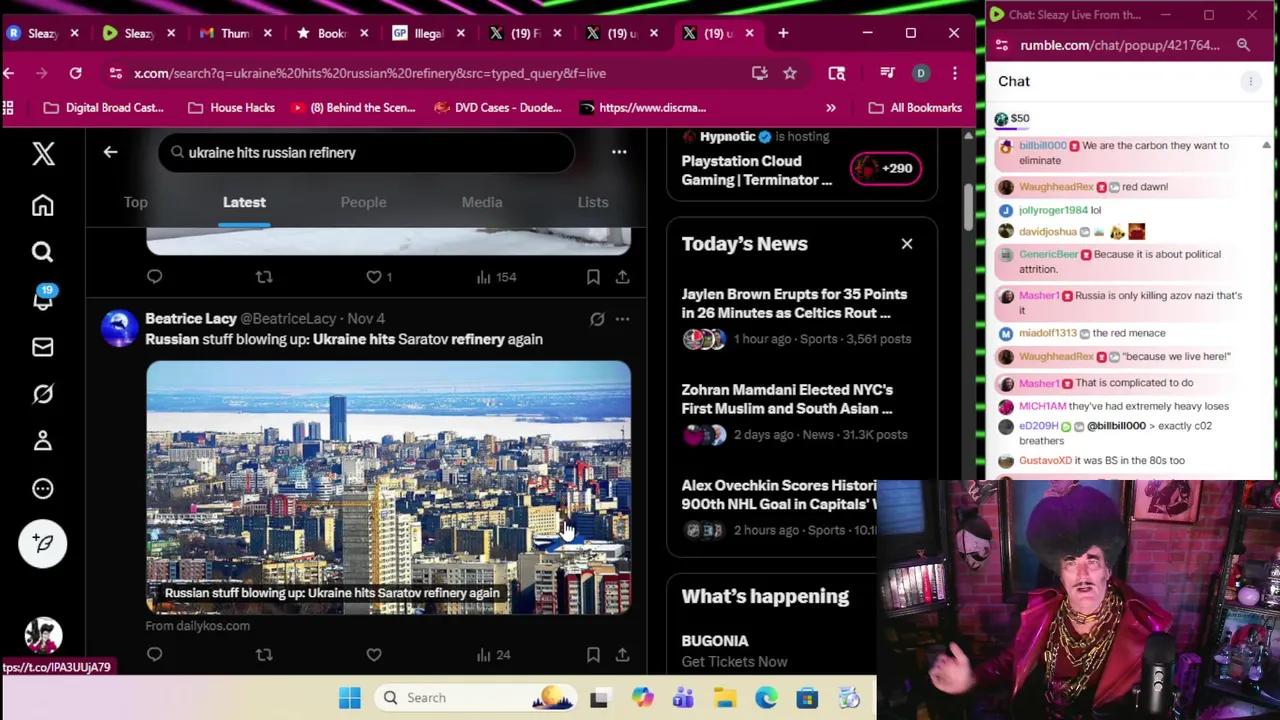Open the Grok icon in X sidebar
The height and width of the screenshot is (720, 1280).
click(x=42, y=394)
